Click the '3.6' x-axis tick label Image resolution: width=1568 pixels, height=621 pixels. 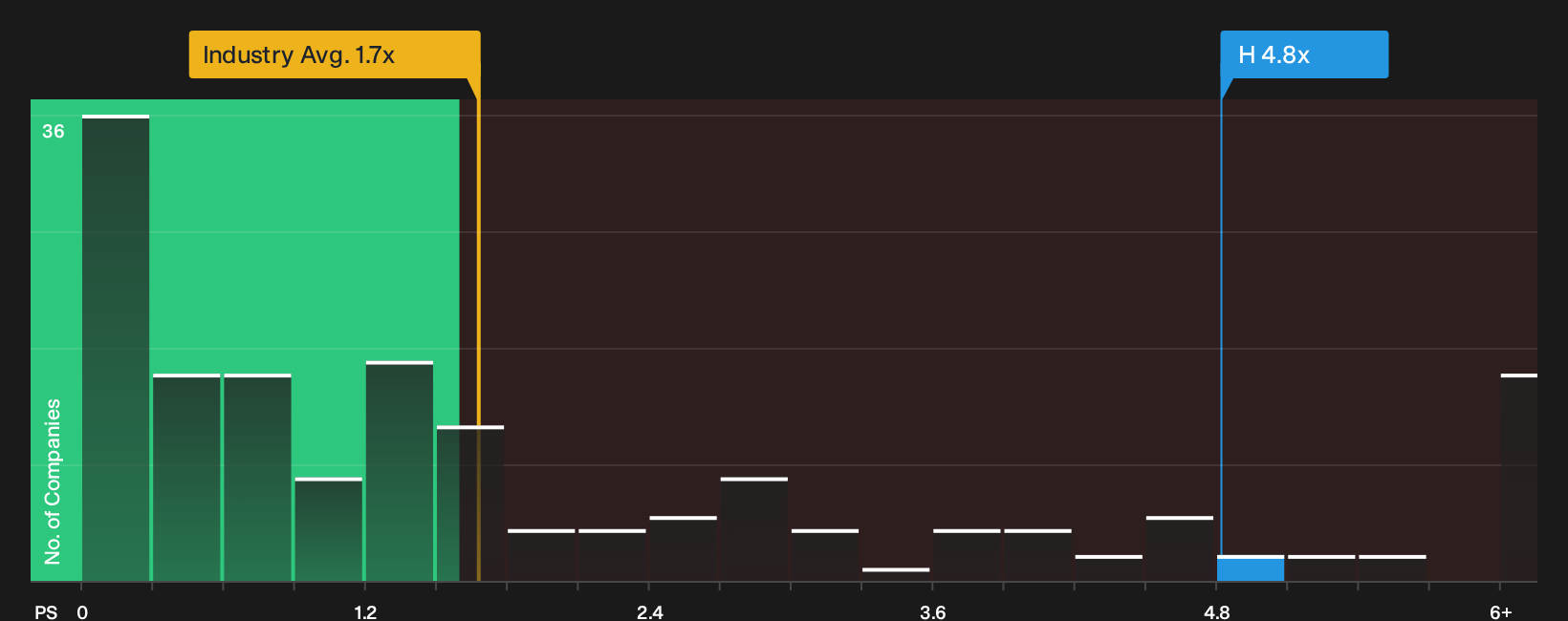click(x=933, y=612)
